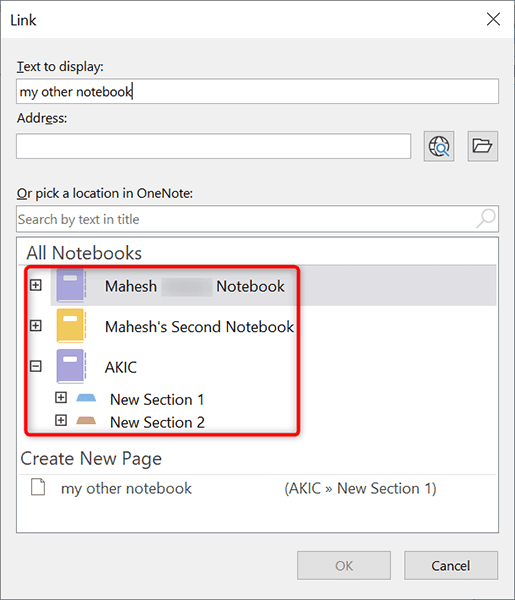Close the Link dialog
This screenshot has width=515, height=600.
coord(493,19)
